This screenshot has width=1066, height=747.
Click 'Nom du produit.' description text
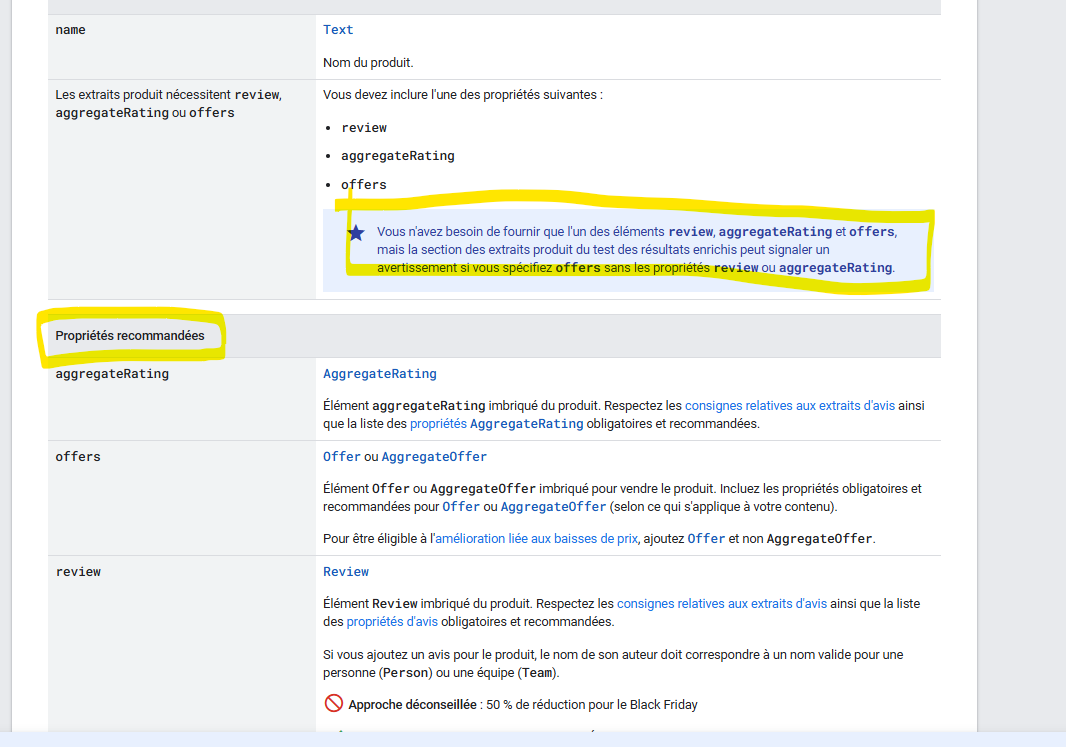tap(368, 63)
